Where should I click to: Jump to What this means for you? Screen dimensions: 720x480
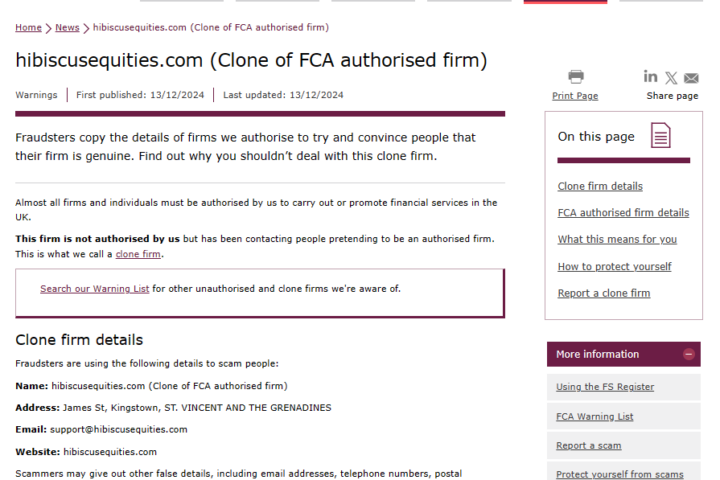[617, 239]
